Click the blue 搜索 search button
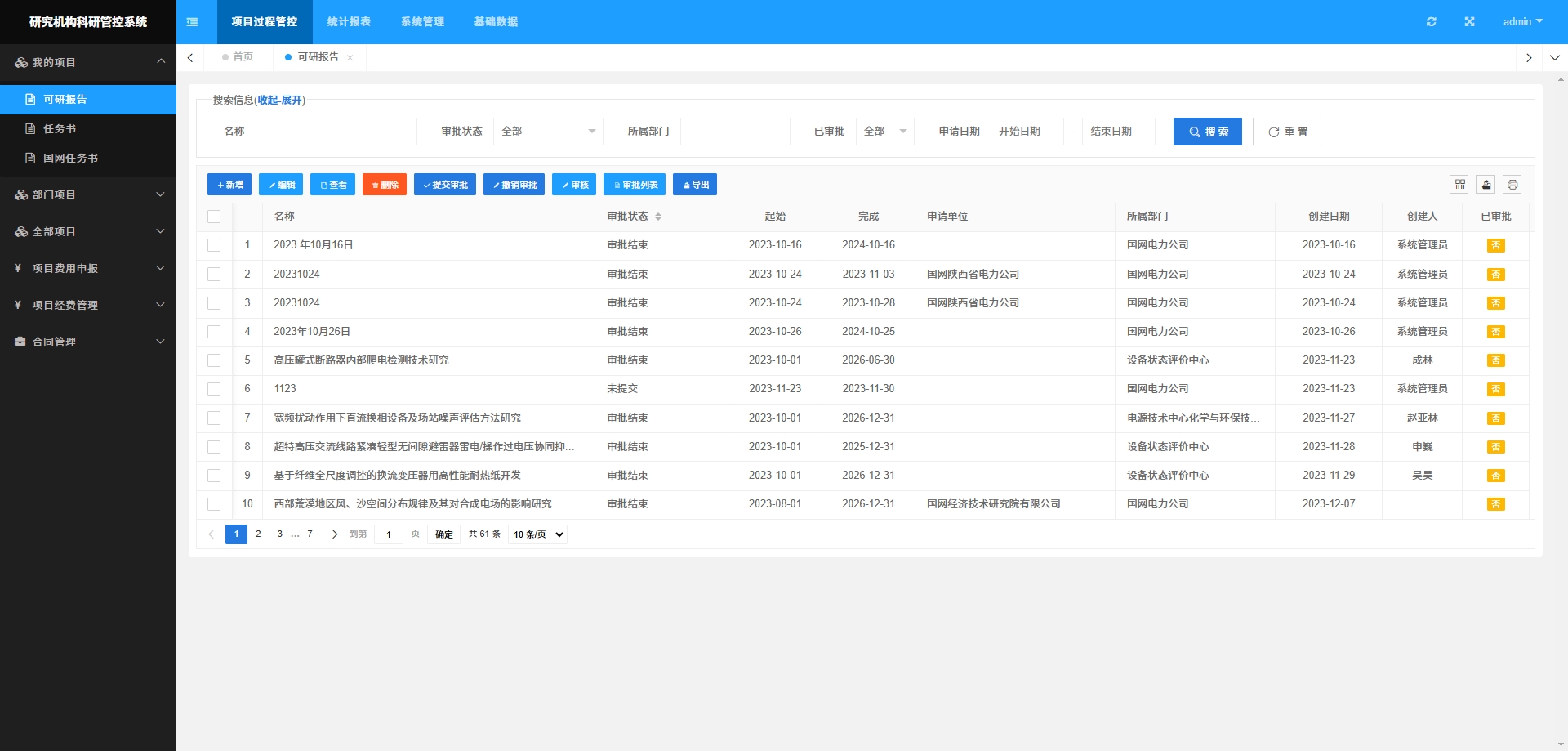1568x751 pixels. click(x=1207, y=132)
